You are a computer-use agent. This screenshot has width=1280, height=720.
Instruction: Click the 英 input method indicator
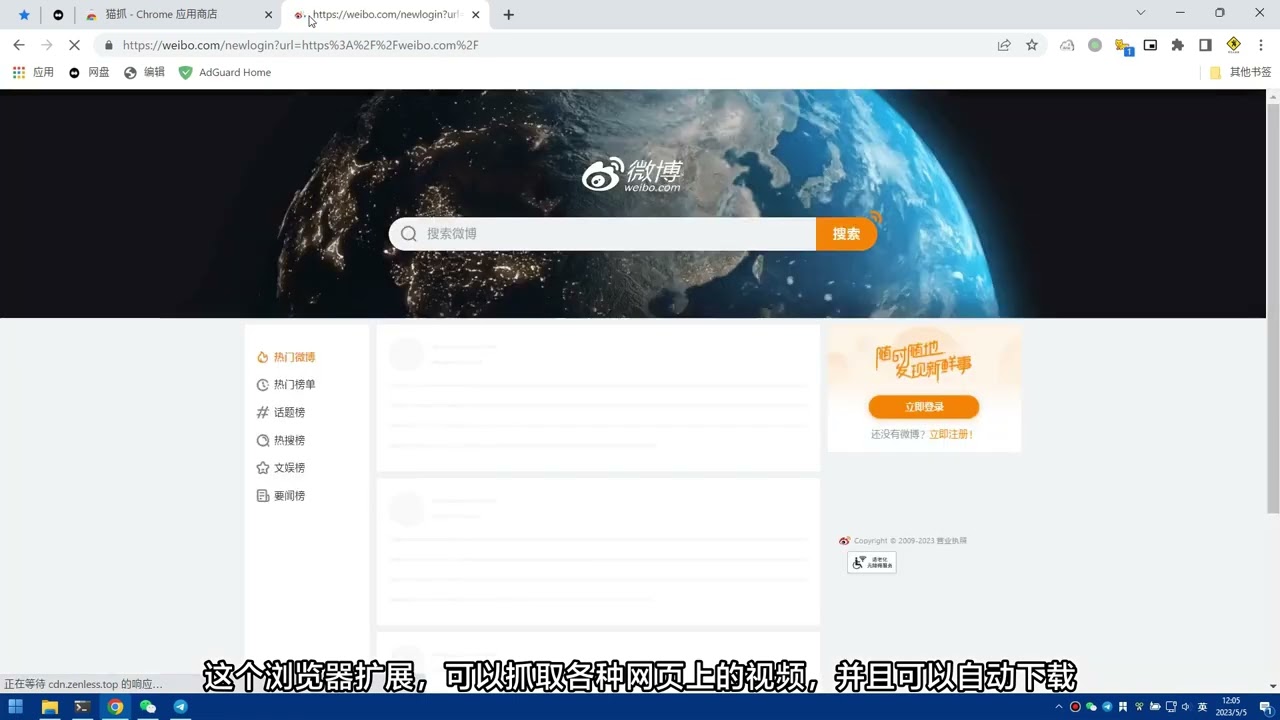[x=1202, y=707]
